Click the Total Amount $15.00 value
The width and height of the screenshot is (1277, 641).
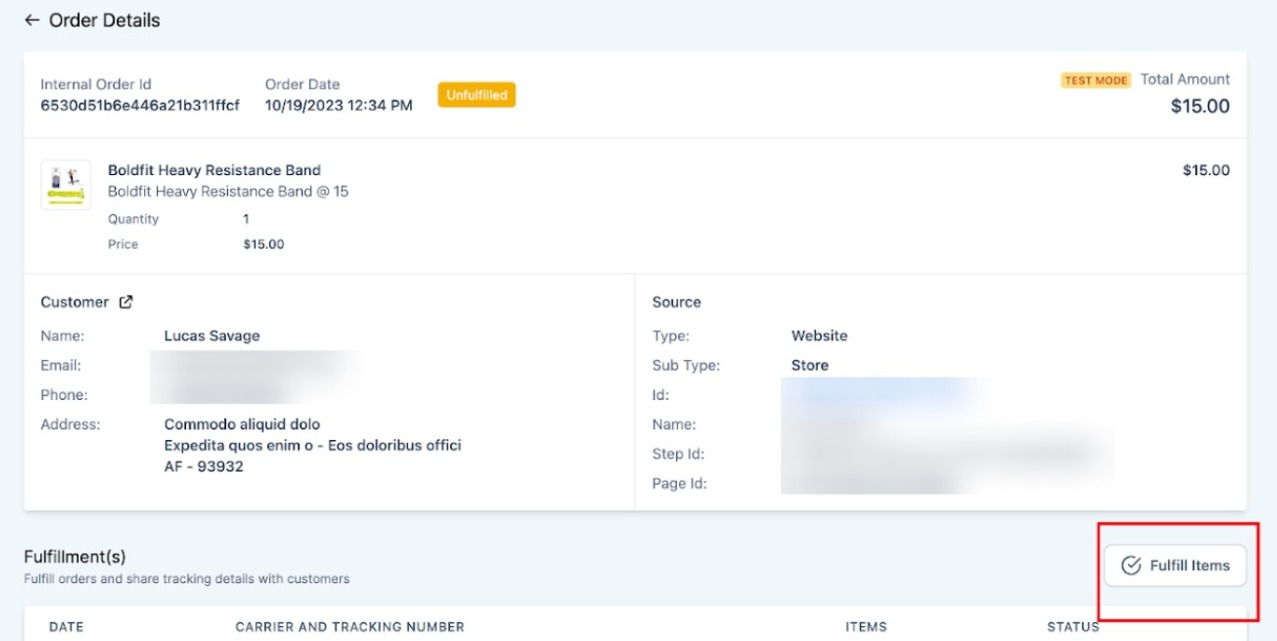[1200, 106]
